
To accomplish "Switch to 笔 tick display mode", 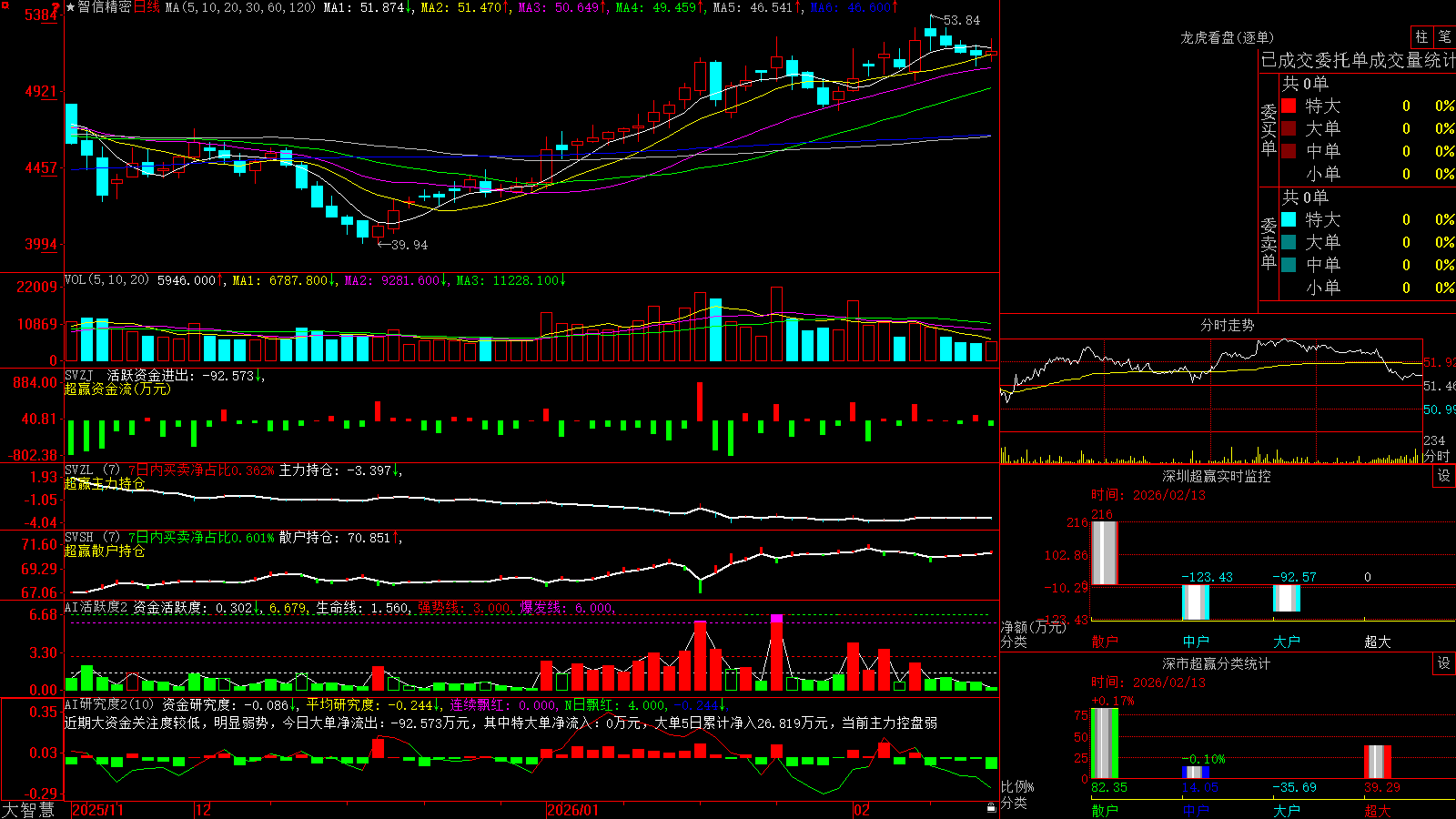I will pyautogui.click(x=1444, y=37).
